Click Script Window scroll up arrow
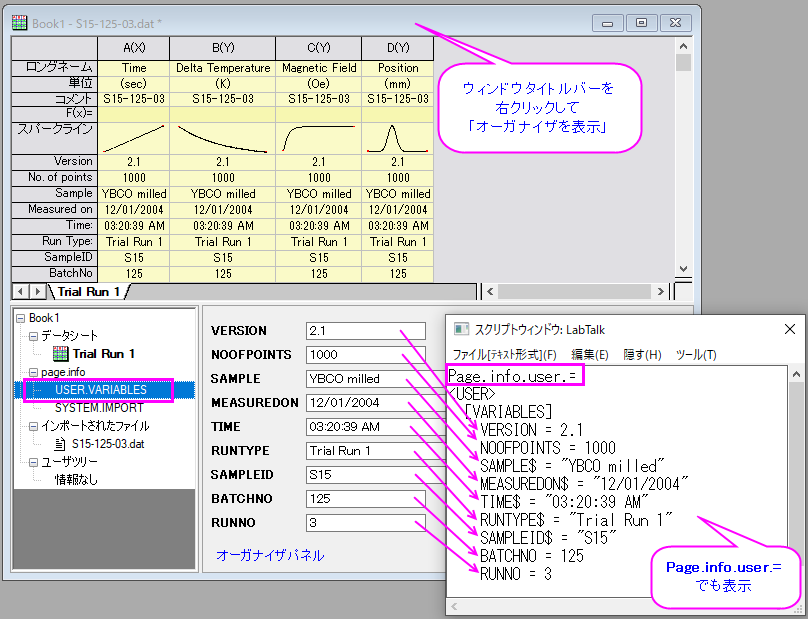Viewport: 808px width, 619px height. coord(796,374)
